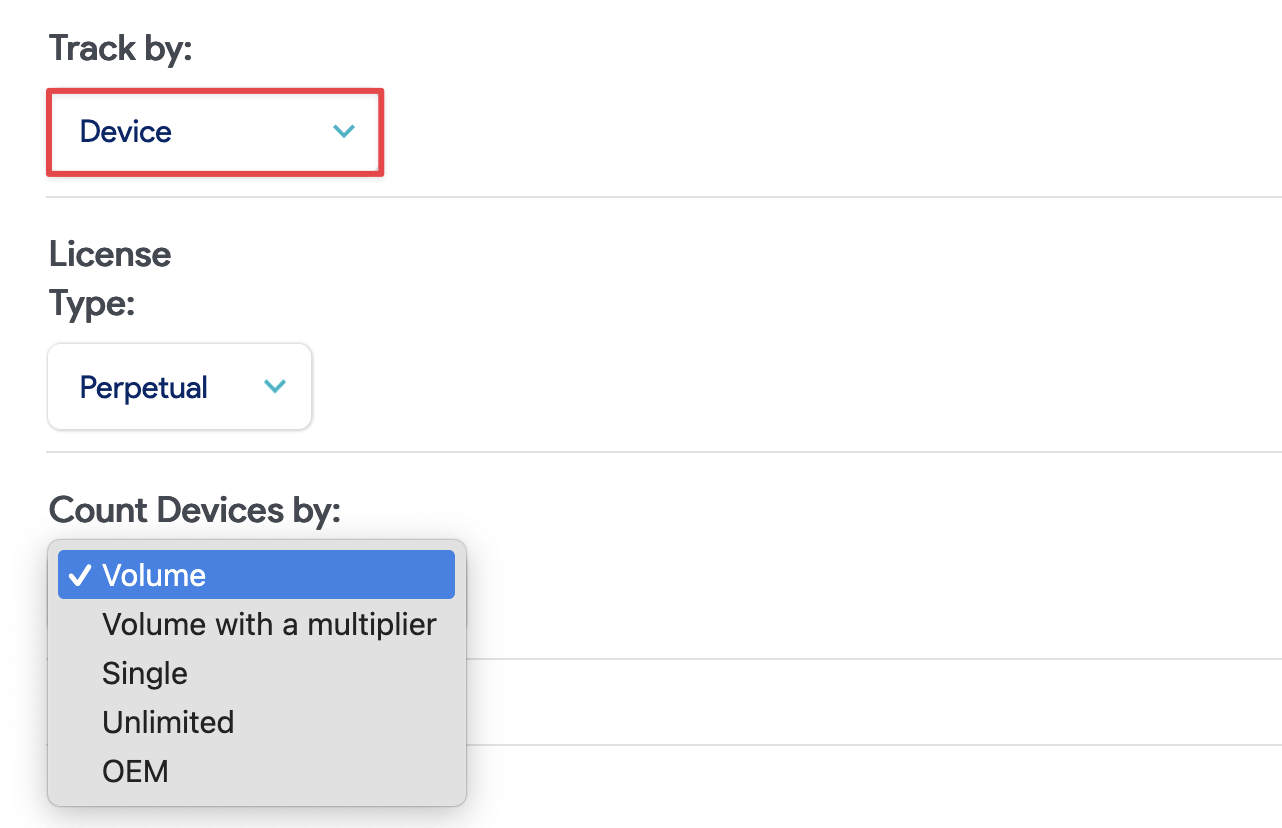Click the word Type: in the label
Image resolution: width=1282 pixels, height=828 pixels.
[91, 302]
